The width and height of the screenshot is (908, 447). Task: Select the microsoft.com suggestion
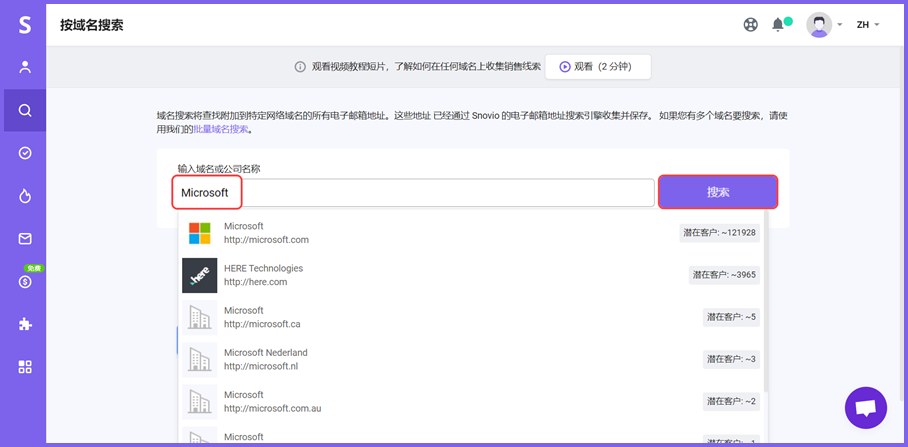472,233
